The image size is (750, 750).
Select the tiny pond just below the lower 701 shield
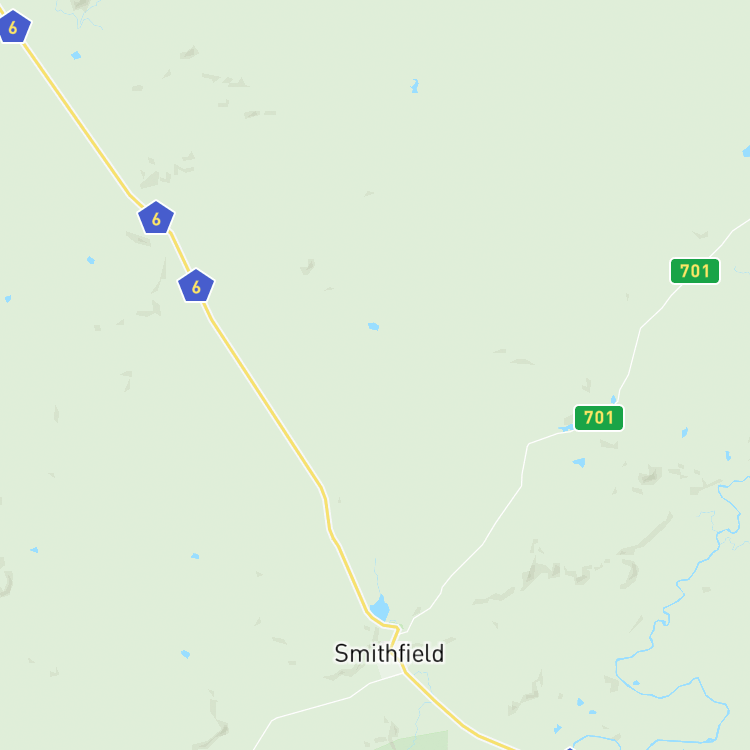click(x=579, y=462)
